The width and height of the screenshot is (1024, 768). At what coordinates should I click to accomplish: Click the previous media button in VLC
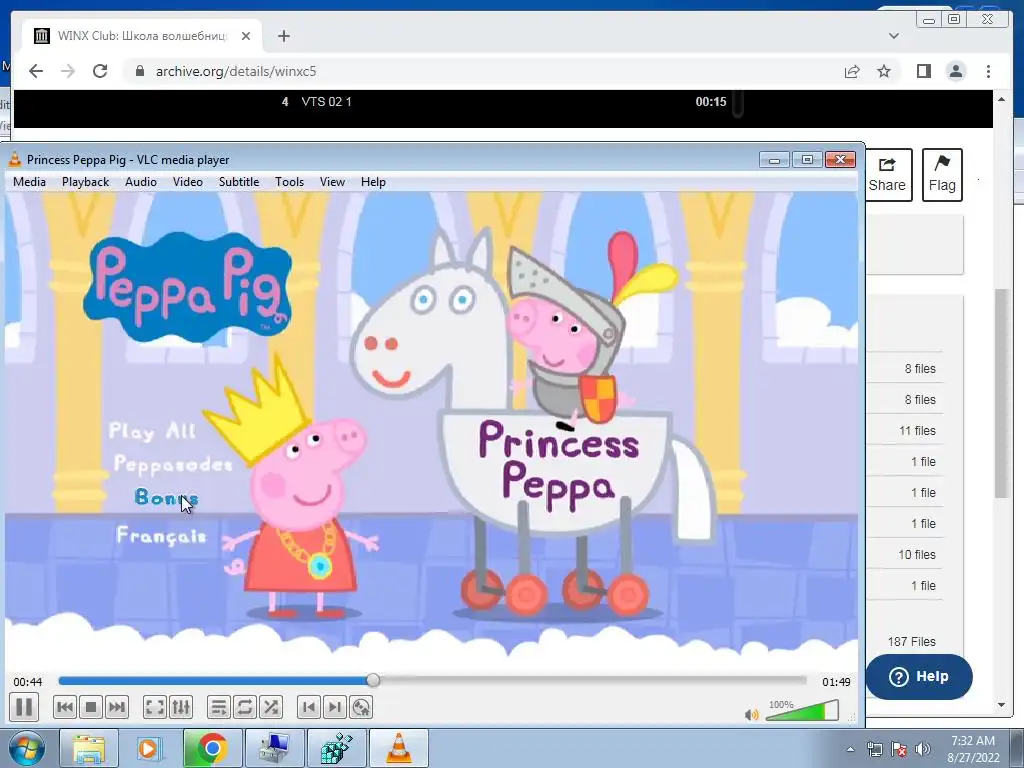pyautogui.click(x=65, y=707)
